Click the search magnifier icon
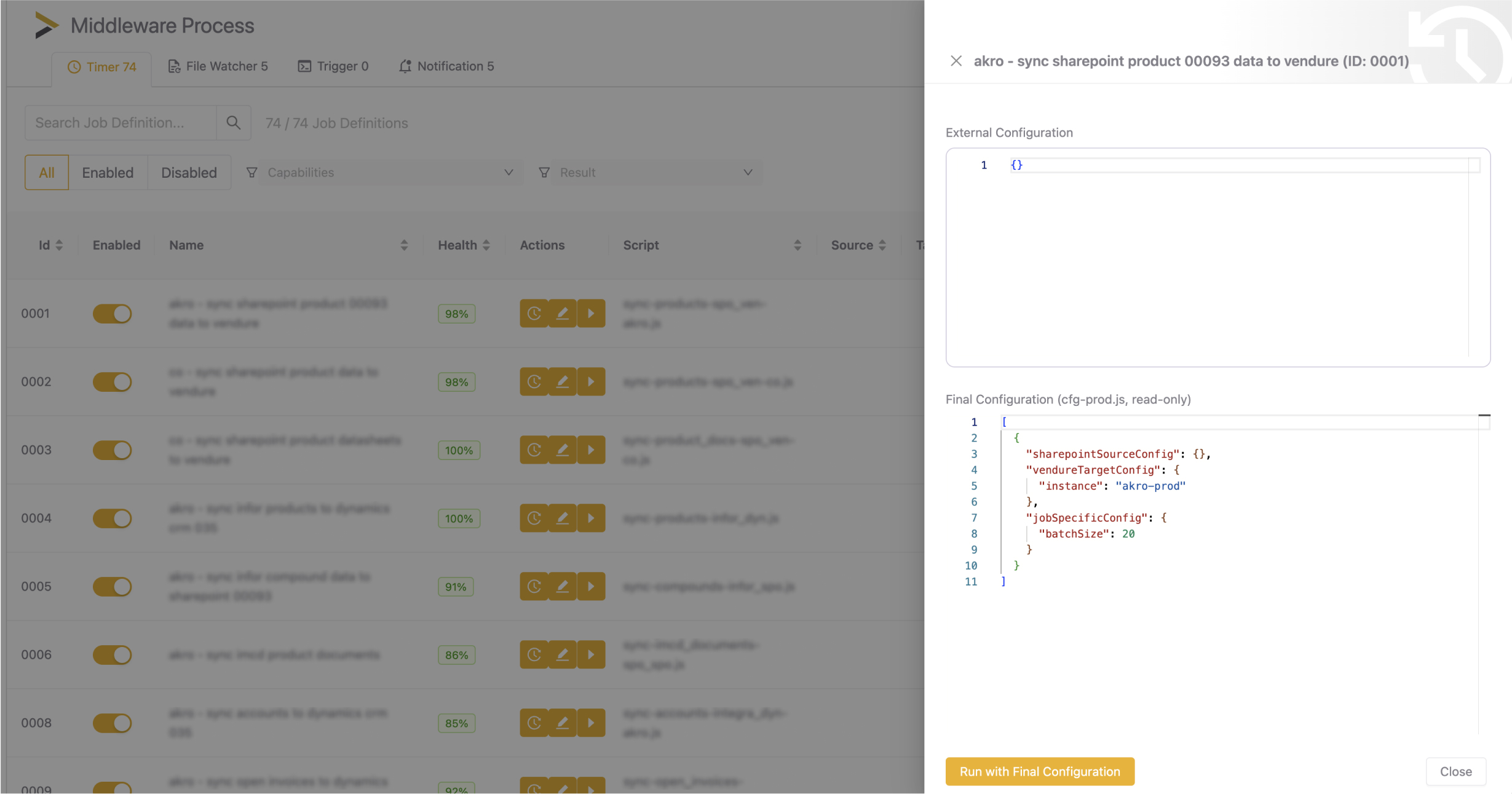The height and width of the screenshot is (794, 1512). [233, 123]
